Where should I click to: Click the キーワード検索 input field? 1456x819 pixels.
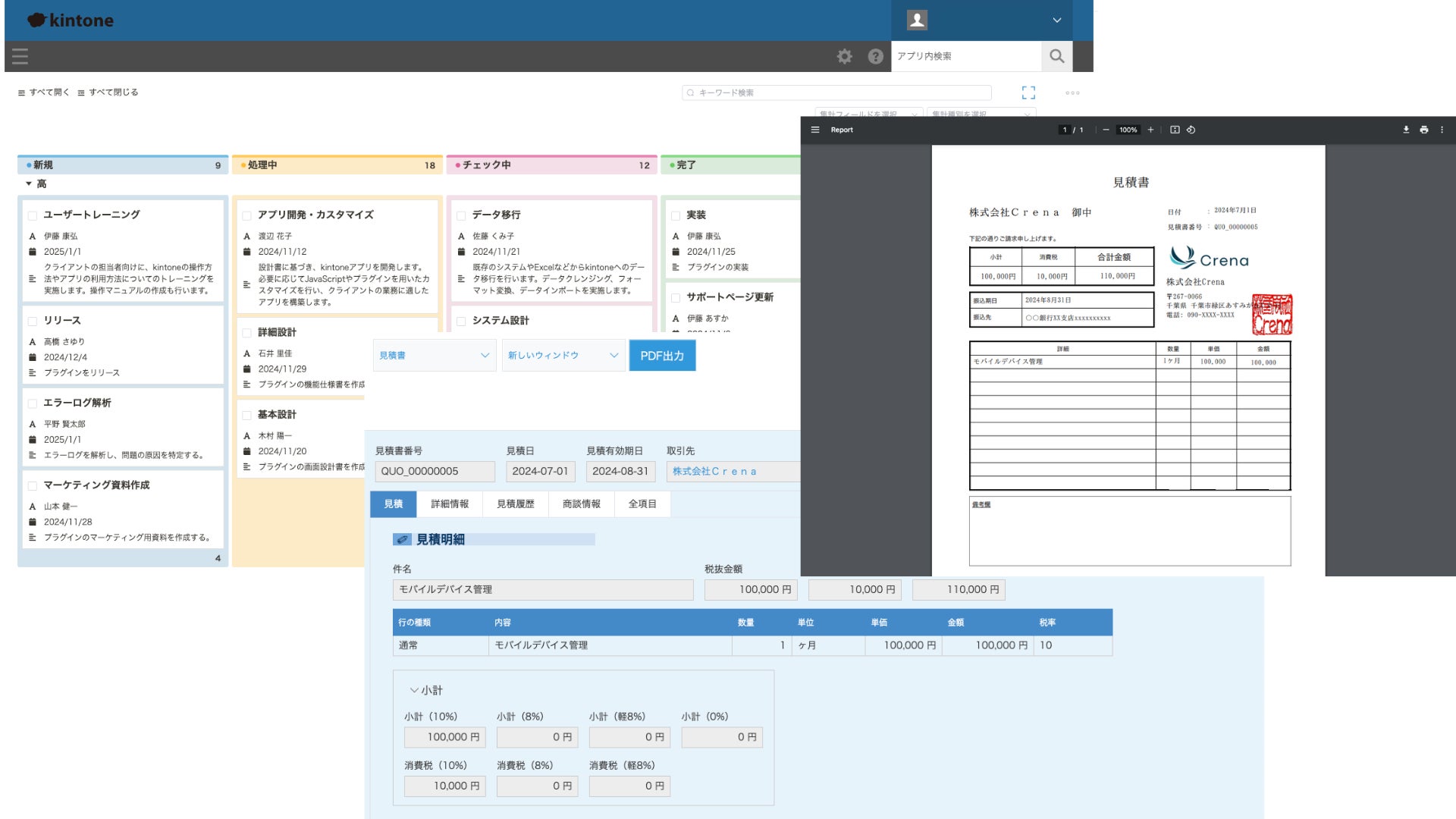tap(838, 93)
